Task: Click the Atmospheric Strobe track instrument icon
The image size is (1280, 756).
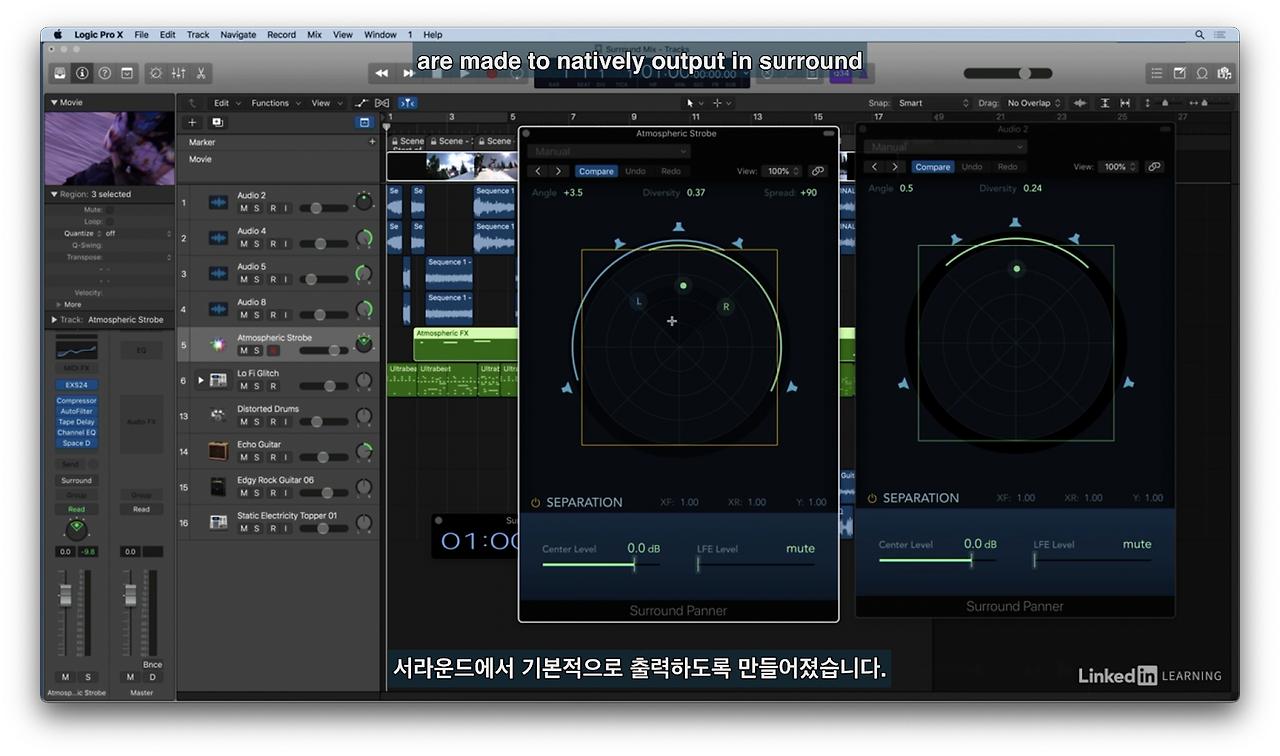Action: (218, 345)
